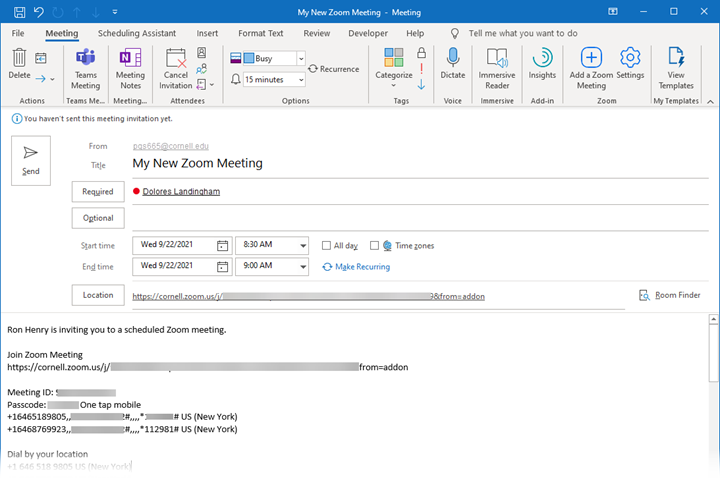Click the Check Names icon
Viewport: 720px width, 479px height.
tap(201, 69)
